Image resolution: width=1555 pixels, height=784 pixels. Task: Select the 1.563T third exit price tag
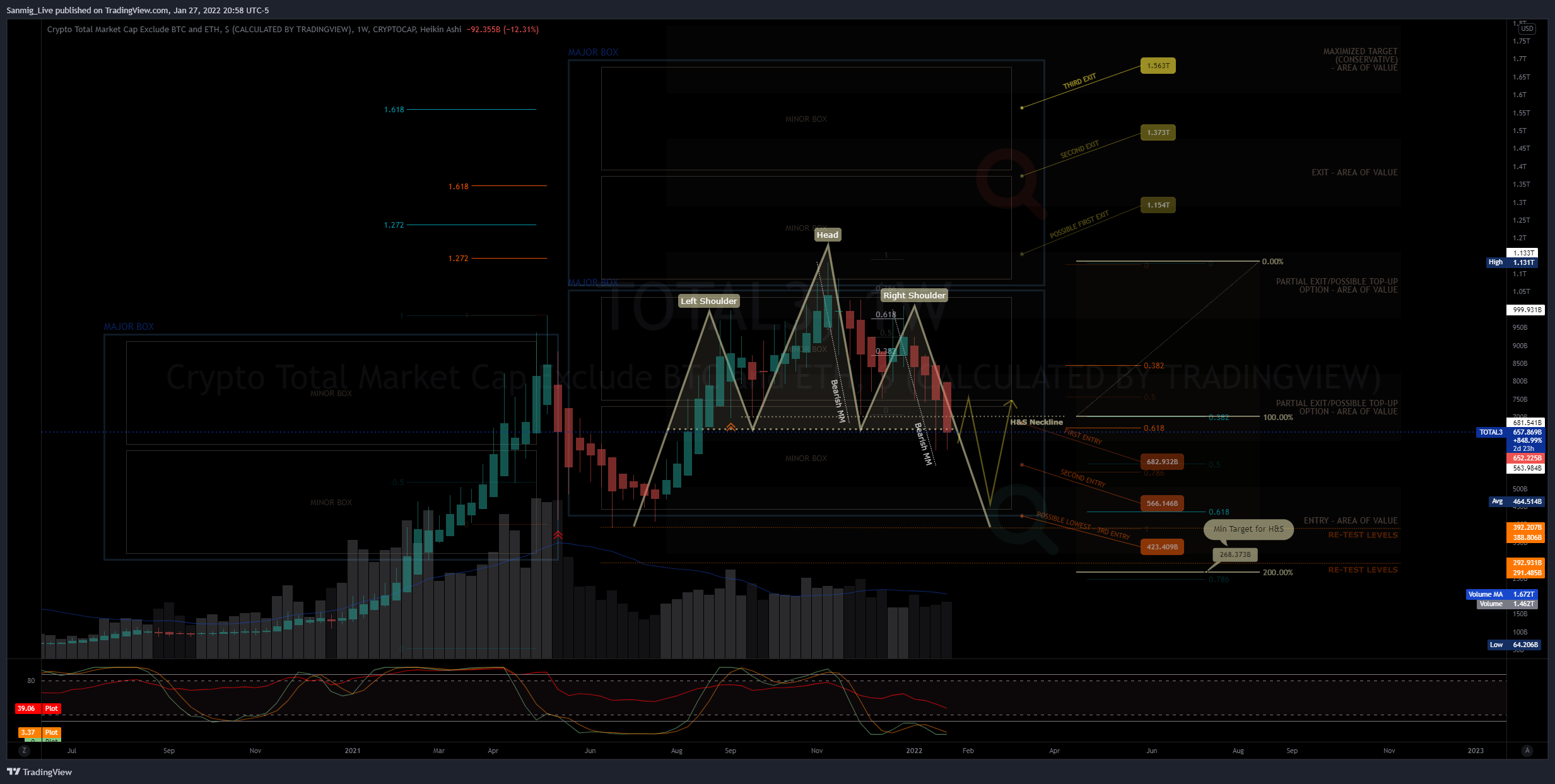pyautogui.click(x=1158, y=66)
